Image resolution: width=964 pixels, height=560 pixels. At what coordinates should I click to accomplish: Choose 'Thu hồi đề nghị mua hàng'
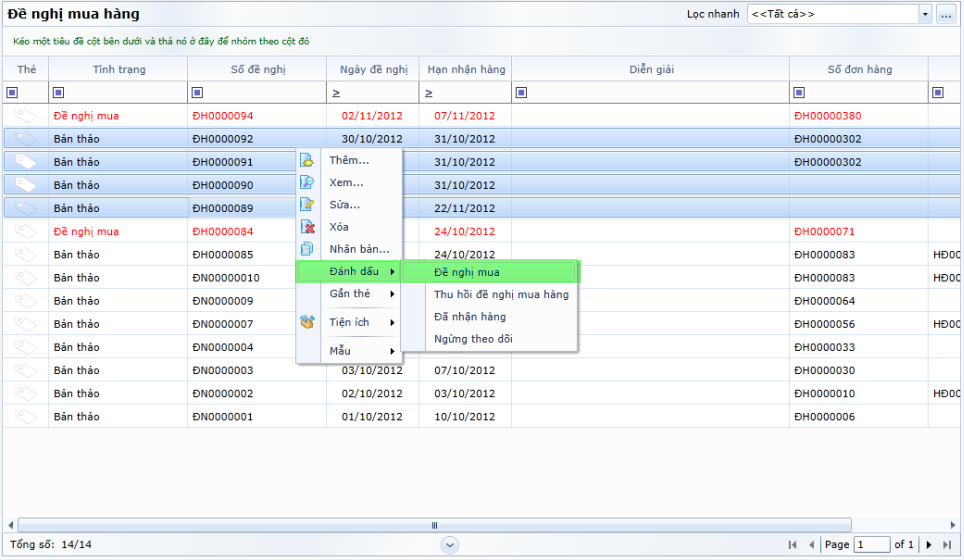(501, 294)
